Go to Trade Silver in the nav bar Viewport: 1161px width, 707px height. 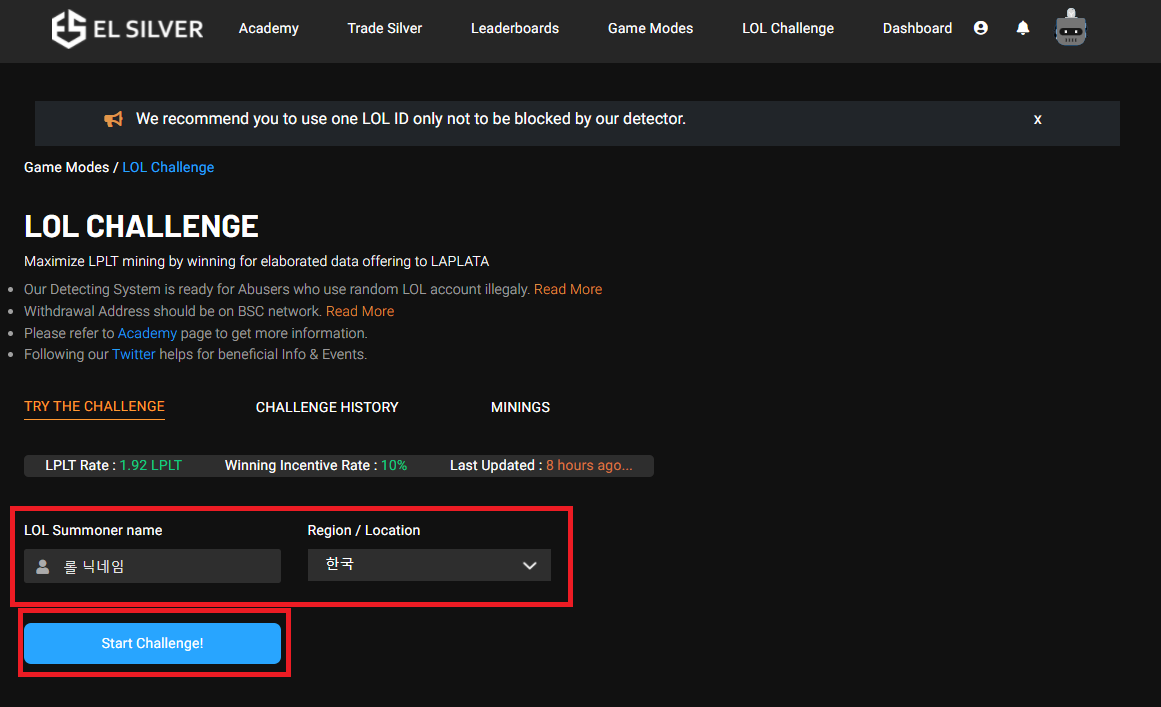[384, 28]
